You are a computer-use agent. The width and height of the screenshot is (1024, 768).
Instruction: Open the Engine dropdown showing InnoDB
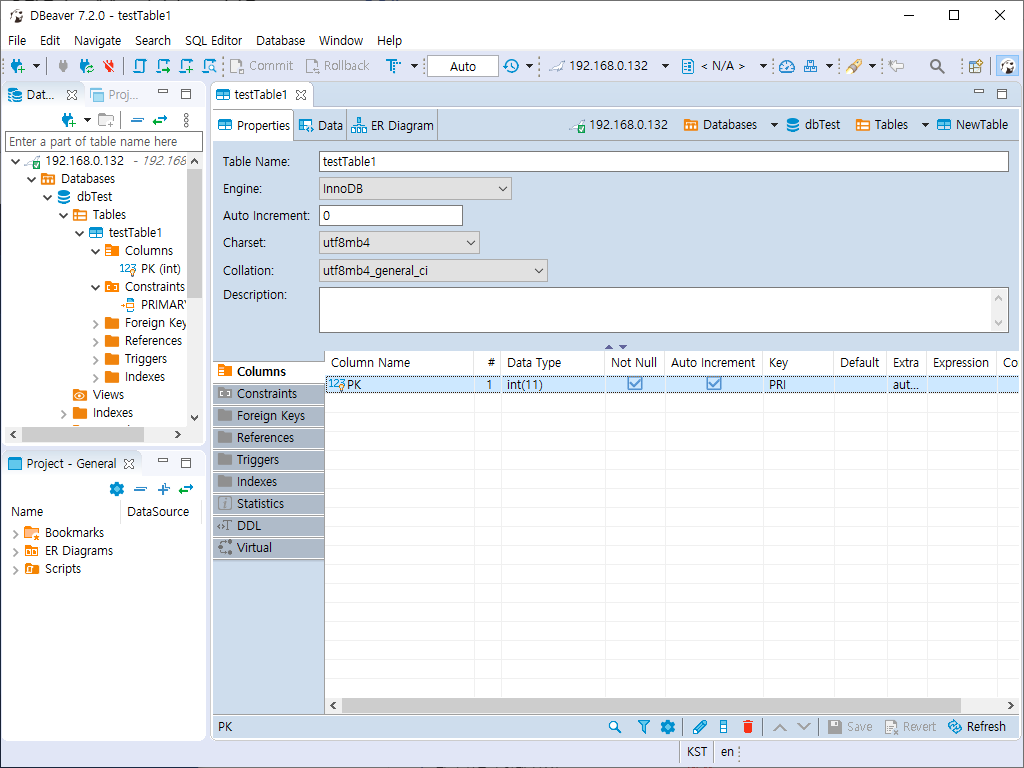pos(415,189)
